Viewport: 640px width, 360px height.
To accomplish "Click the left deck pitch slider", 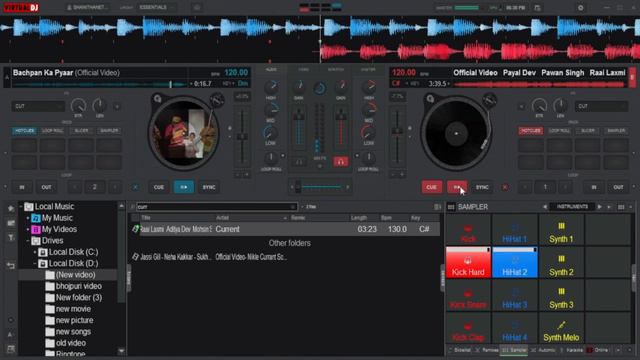I will coord(242,137).
